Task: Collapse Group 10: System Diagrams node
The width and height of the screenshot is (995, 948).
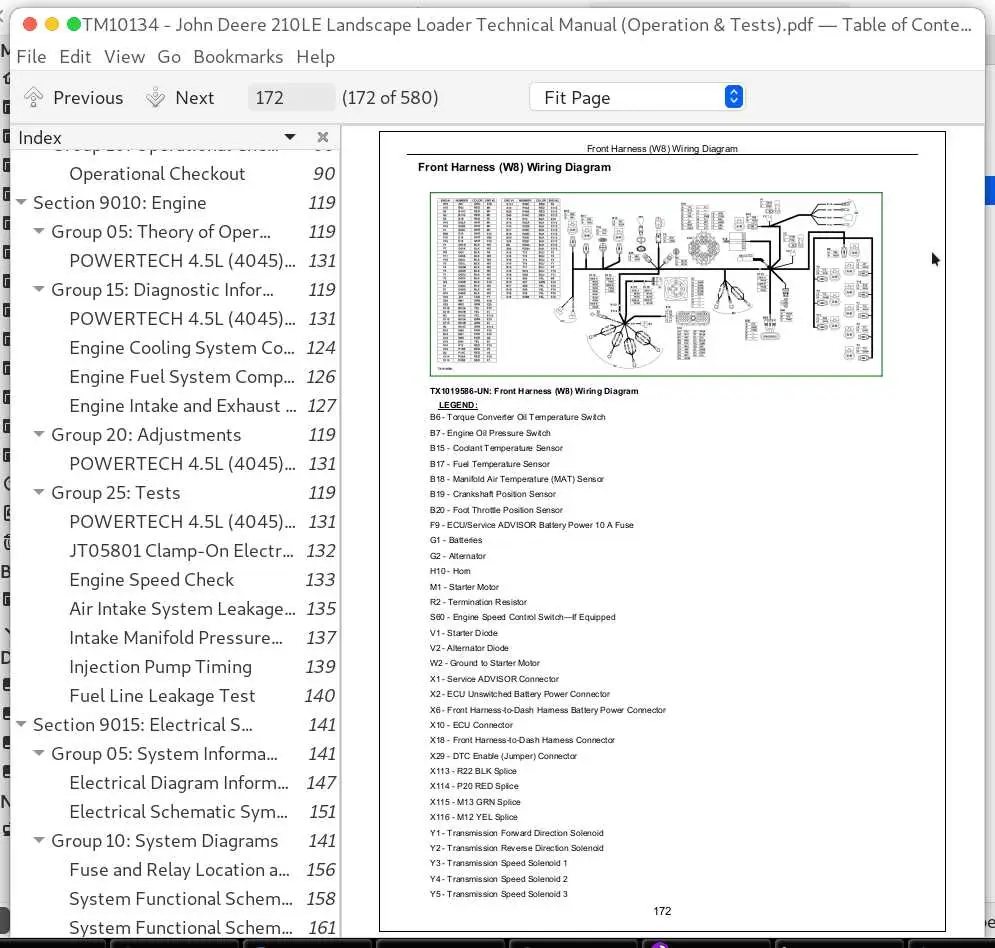Action: pos(39,840)
